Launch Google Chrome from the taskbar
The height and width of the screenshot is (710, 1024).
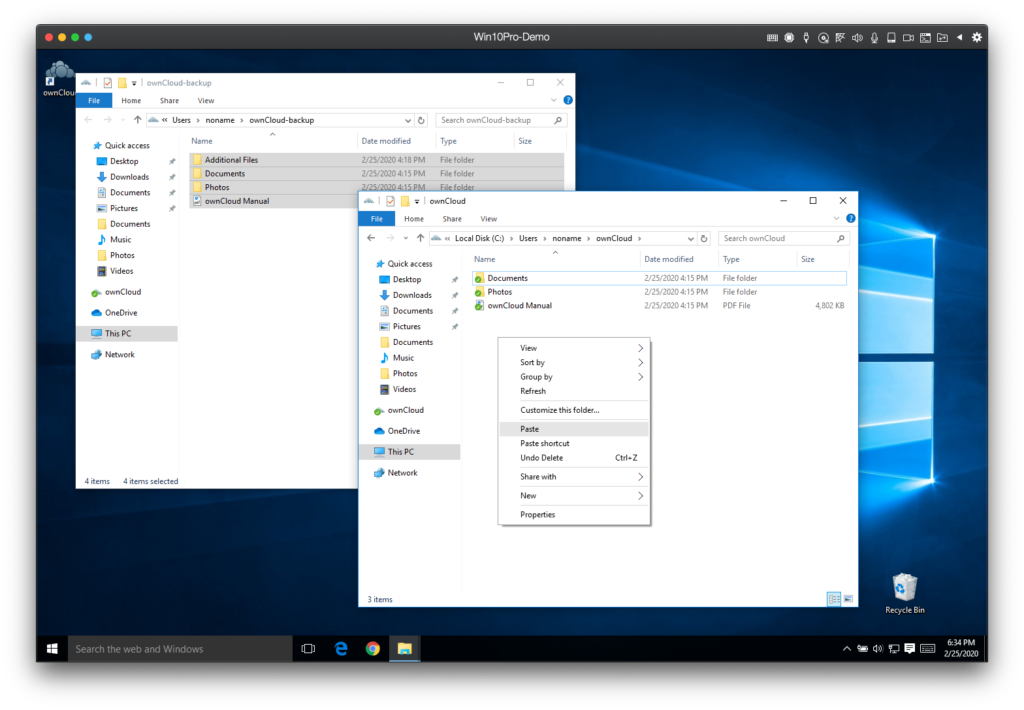[x=373, y=649]
